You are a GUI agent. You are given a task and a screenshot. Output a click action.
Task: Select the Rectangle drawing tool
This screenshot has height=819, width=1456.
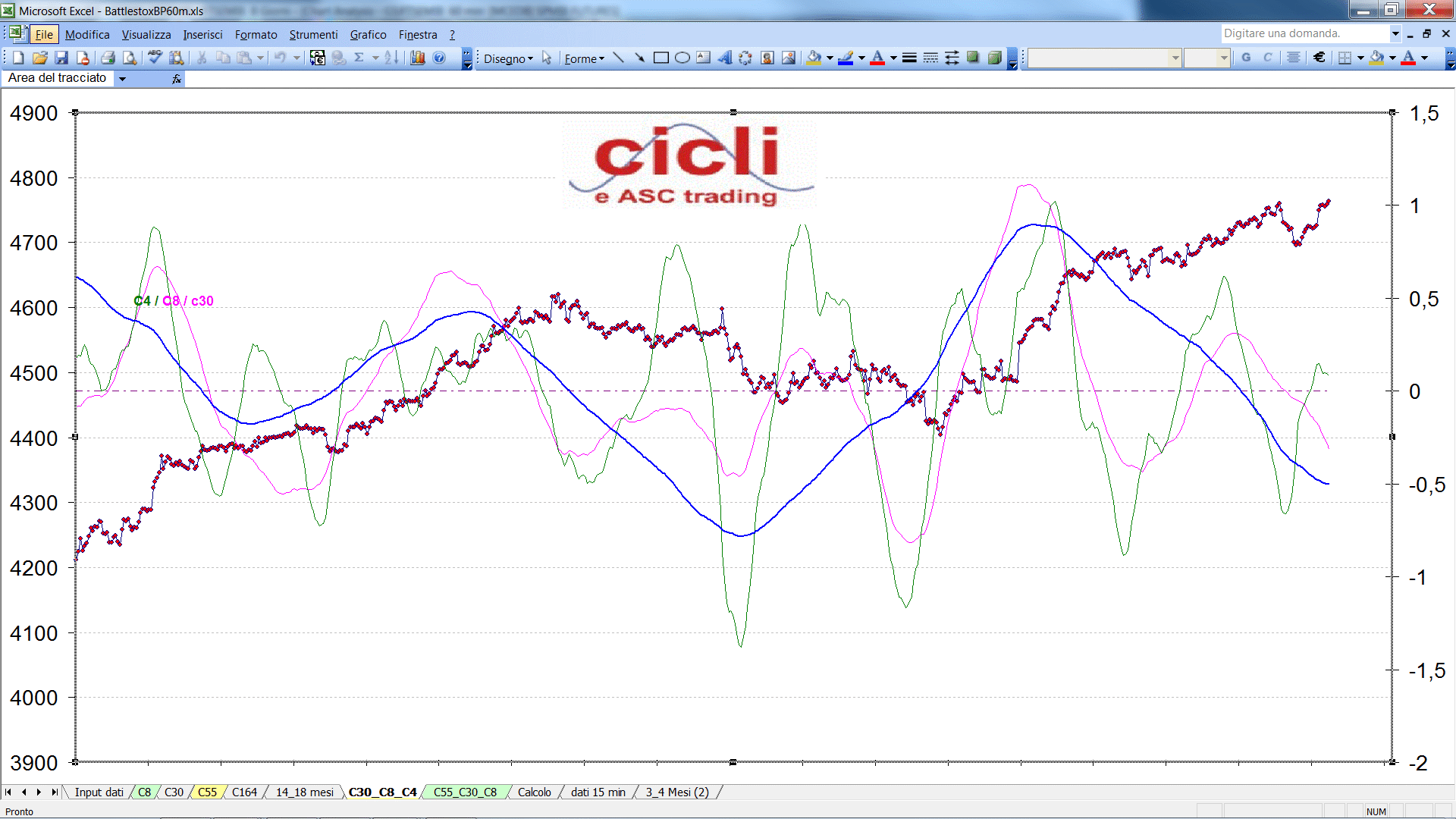(x=661, y=58)
